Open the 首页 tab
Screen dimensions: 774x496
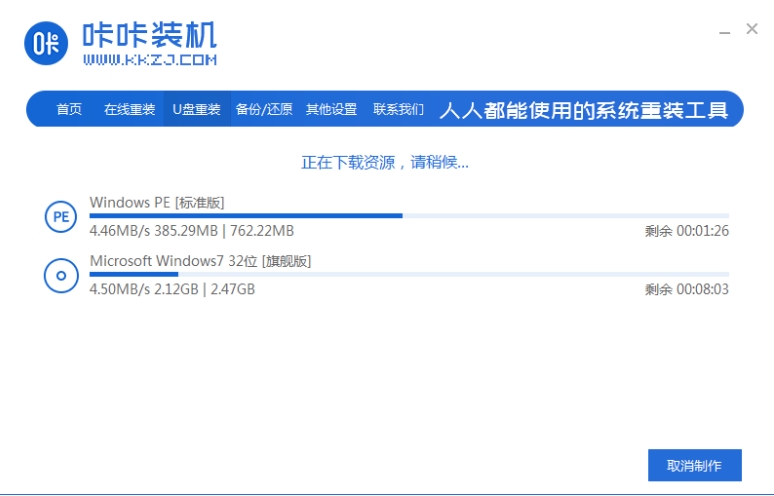click(69, 109)
